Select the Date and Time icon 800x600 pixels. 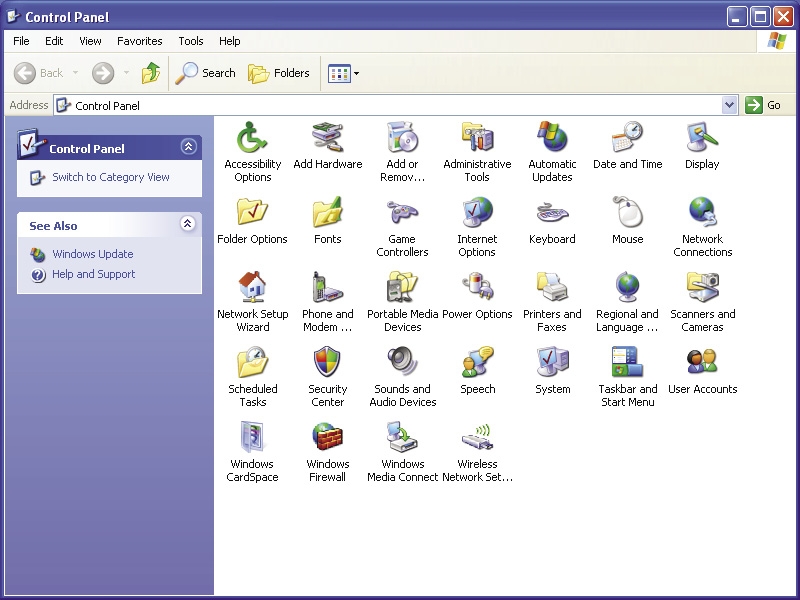pos(628,138)
